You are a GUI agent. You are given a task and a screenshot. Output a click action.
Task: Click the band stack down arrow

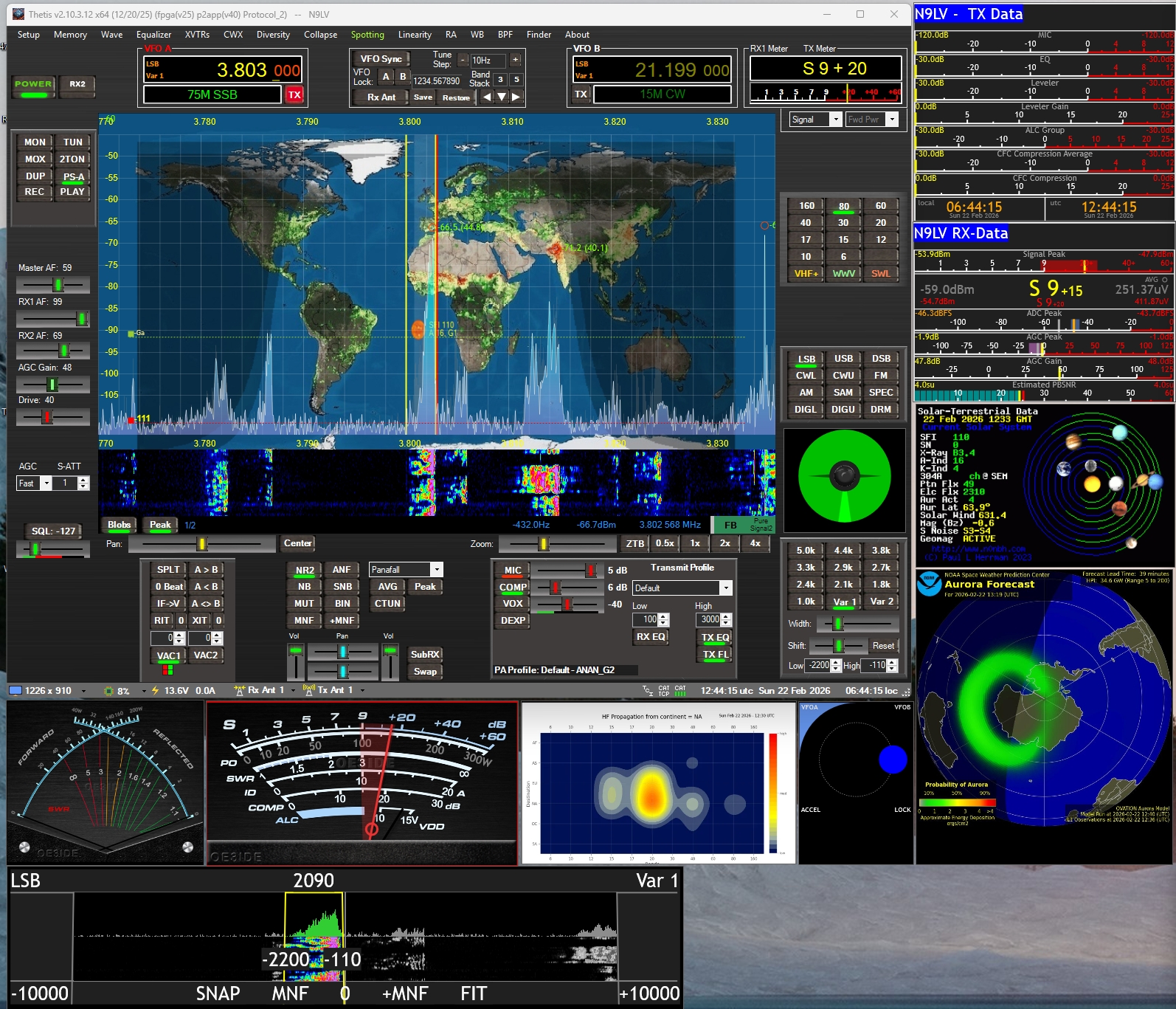[x=502, y=97]
